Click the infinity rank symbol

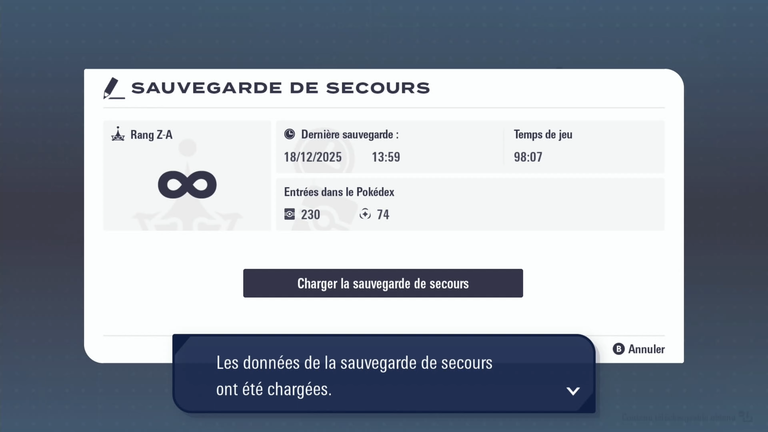pyautogui.click(x=187, y=184)
